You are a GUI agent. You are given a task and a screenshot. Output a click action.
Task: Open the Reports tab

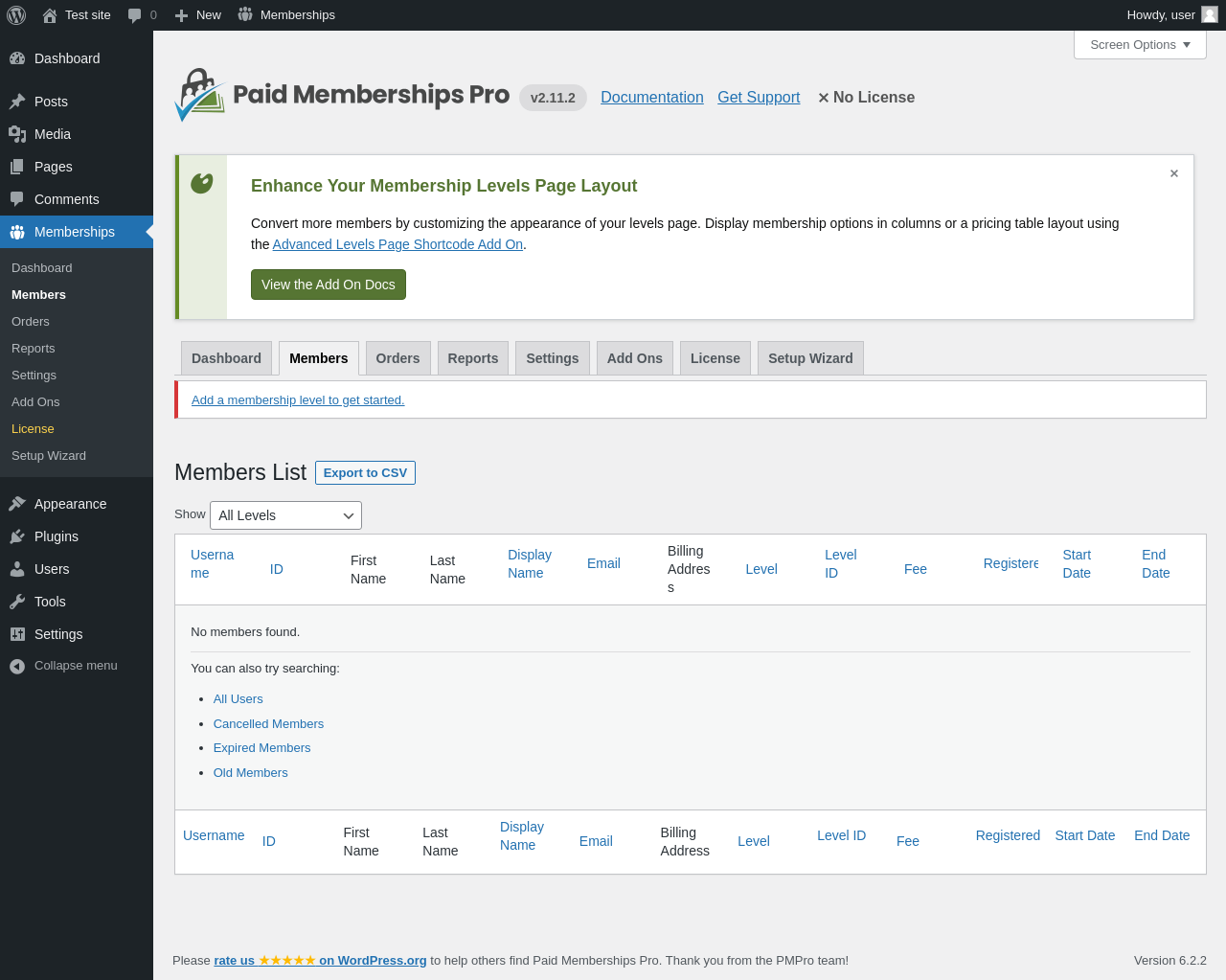(x=473, y=358)
